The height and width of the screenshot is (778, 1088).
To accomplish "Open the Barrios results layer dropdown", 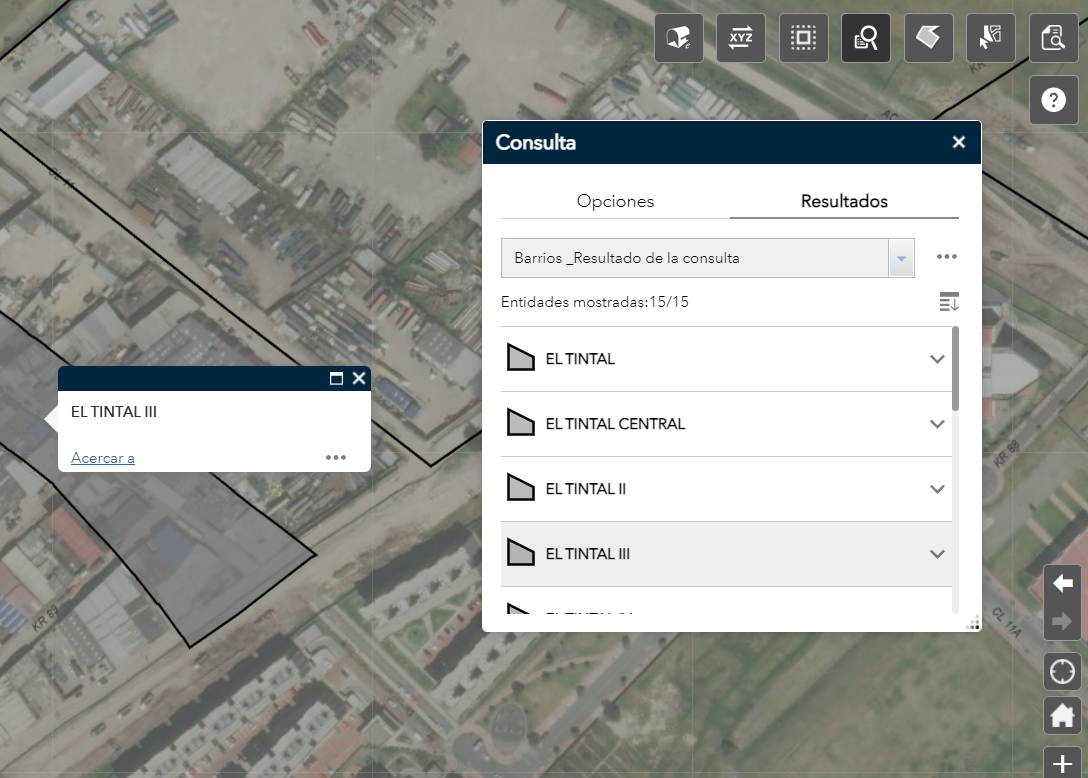I will coord(901,258).
